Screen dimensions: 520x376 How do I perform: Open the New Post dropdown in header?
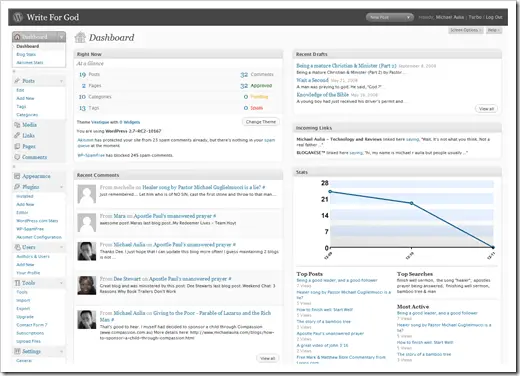coord(390,17)
